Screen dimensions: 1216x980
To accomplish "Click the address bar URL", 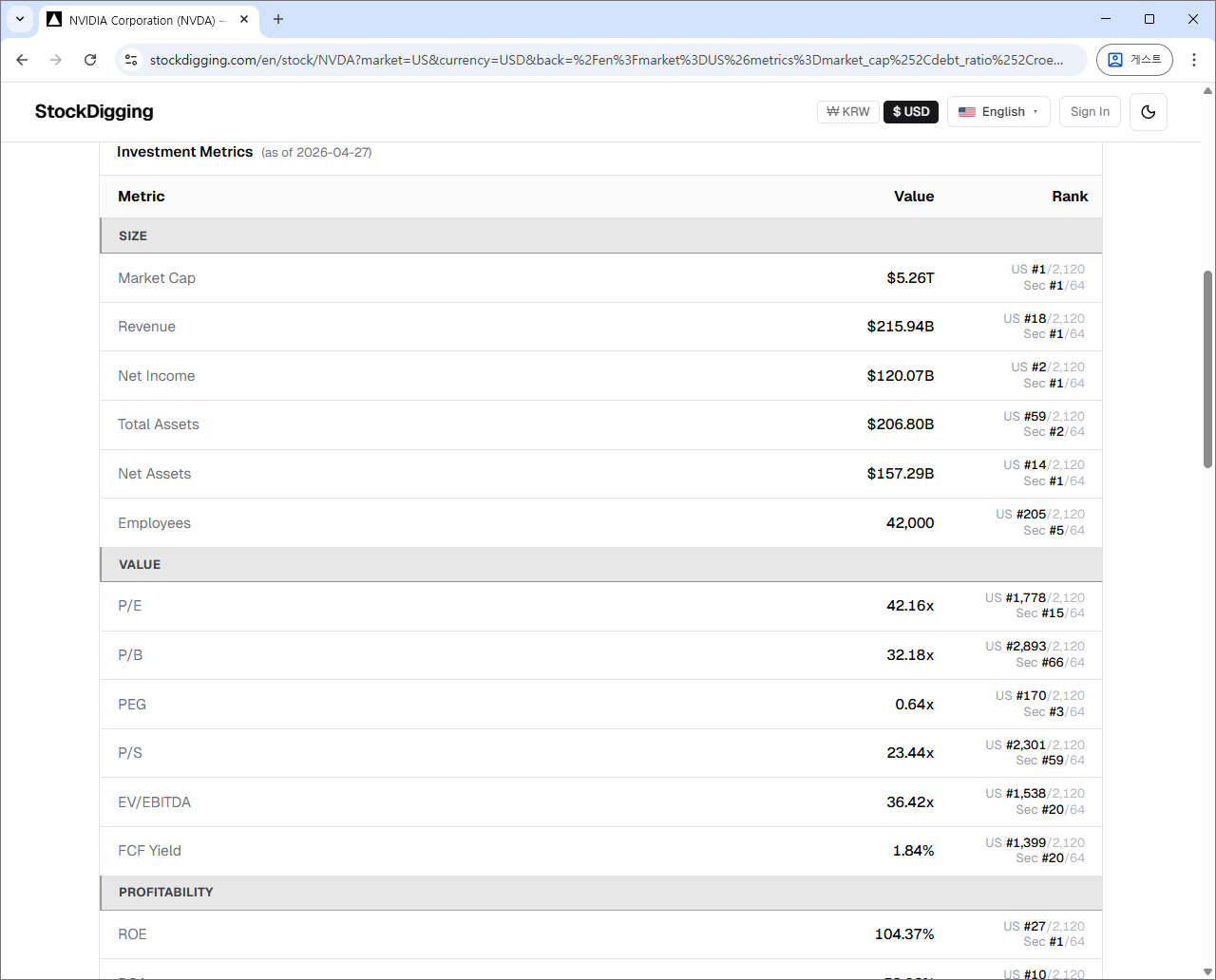I will 607,60.
